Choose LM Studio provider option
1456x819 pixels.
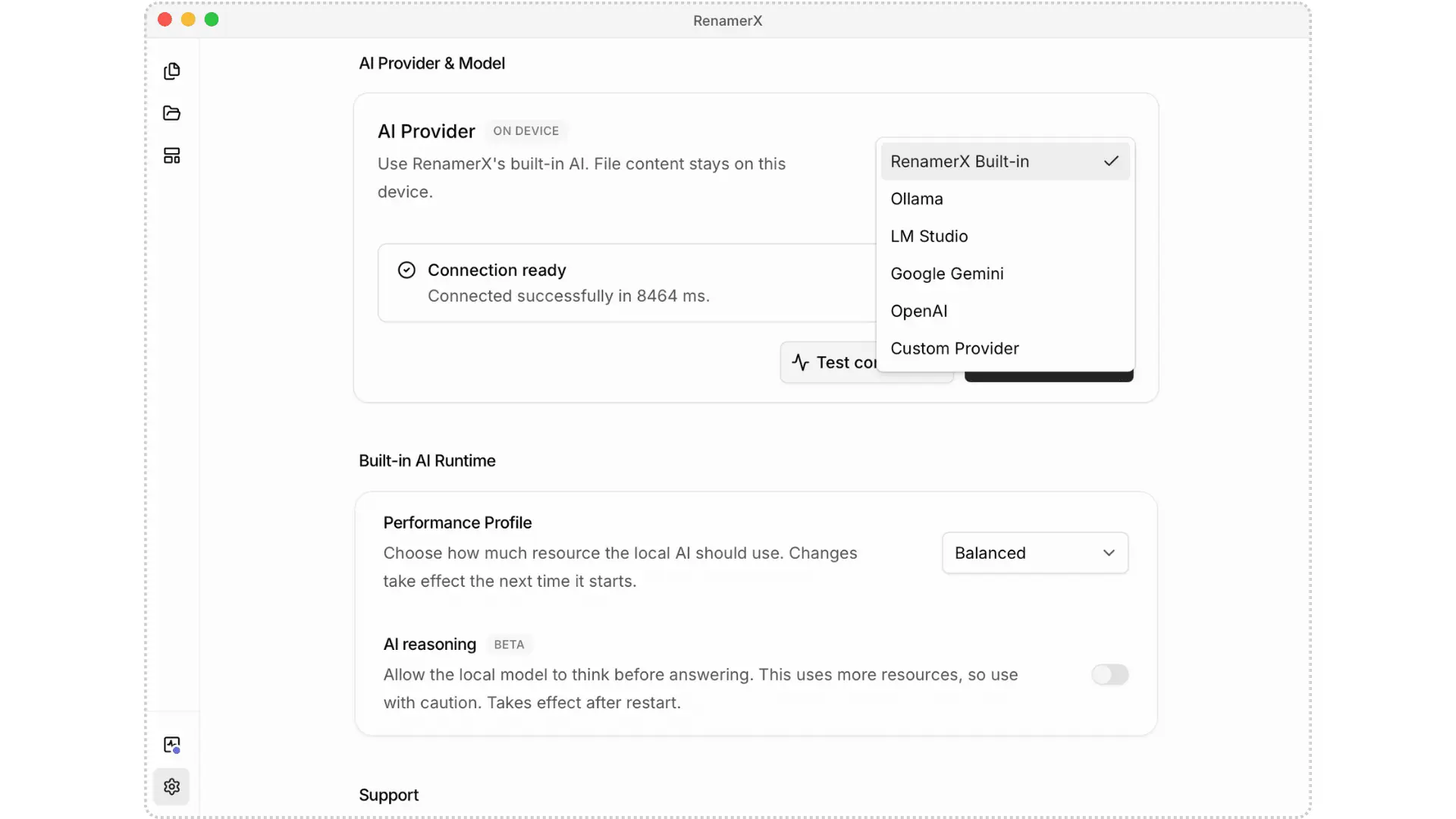pos(1006,236)
